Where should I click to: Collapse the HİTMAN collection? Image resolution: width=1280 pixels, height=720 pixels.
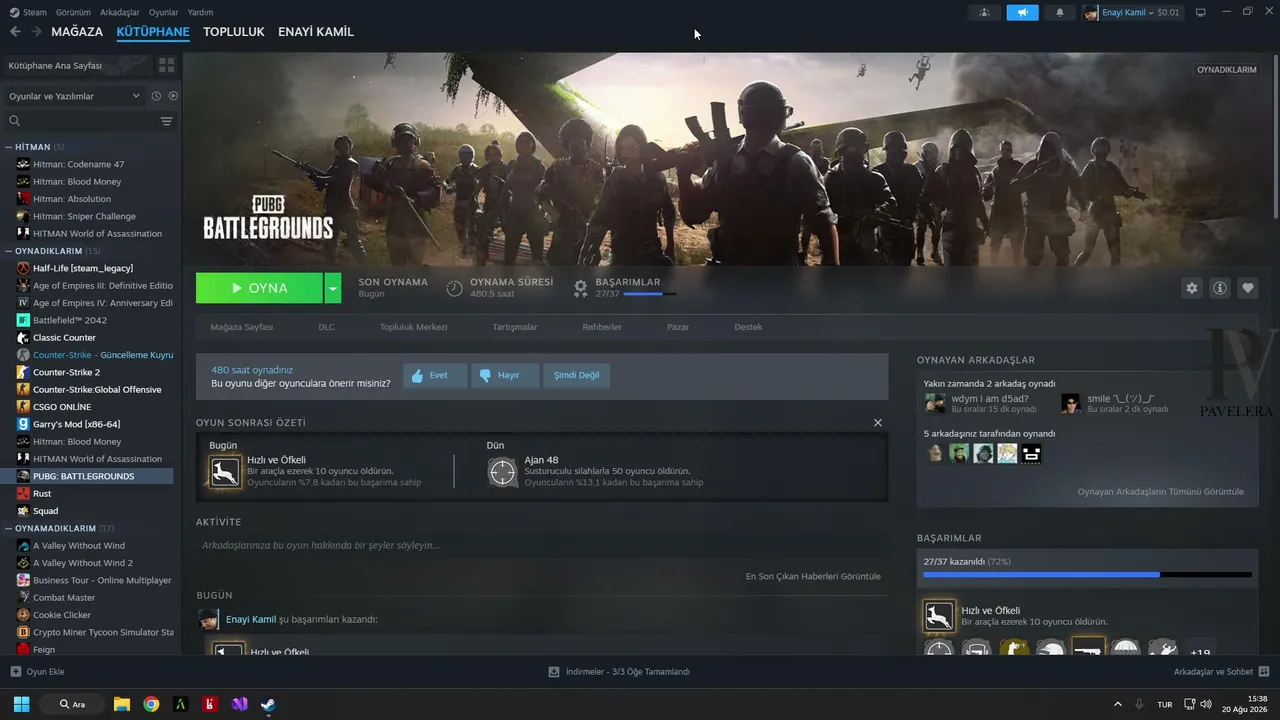pos(8,147)
